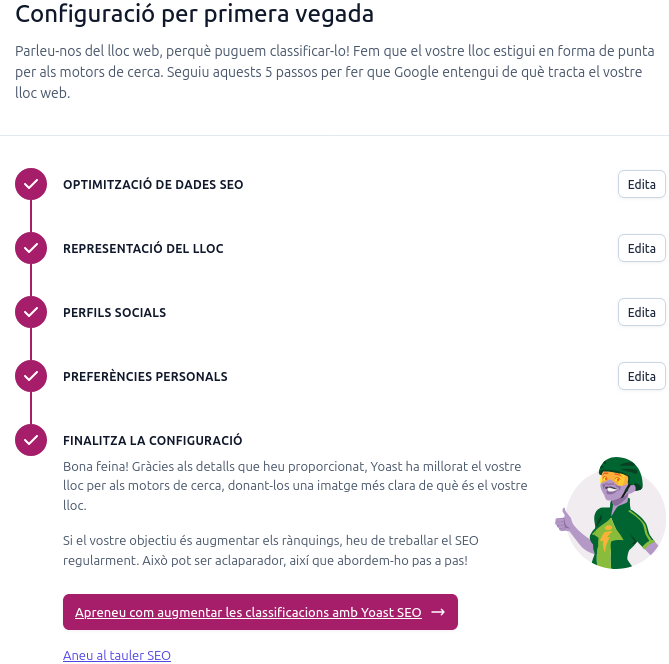Open Apreneu com augmentar les classificacions button

tap(248, 612)
